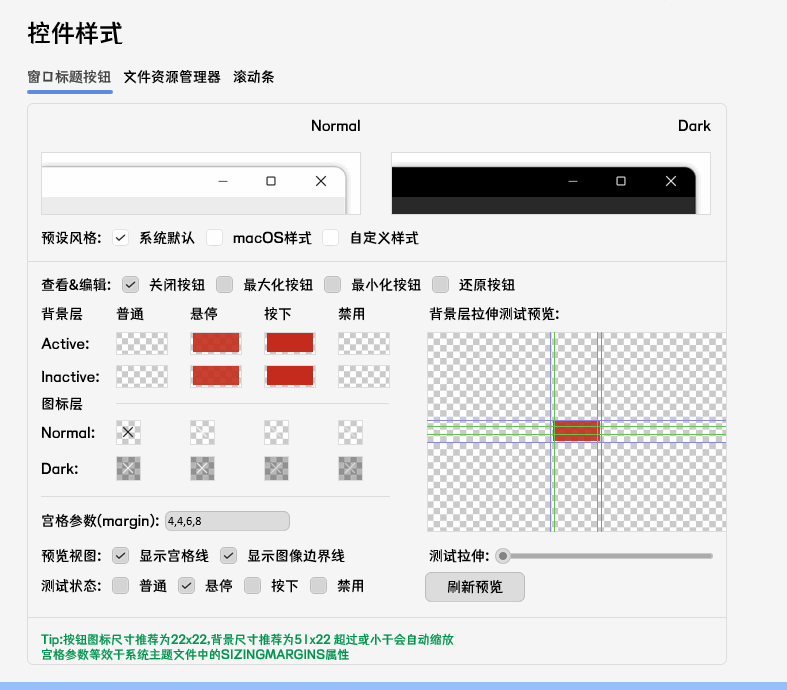Image resolution: width=787 pixels, height=690 pixels.
Task: Select Active hover background swatch
Action: click(x=216, y=344)
